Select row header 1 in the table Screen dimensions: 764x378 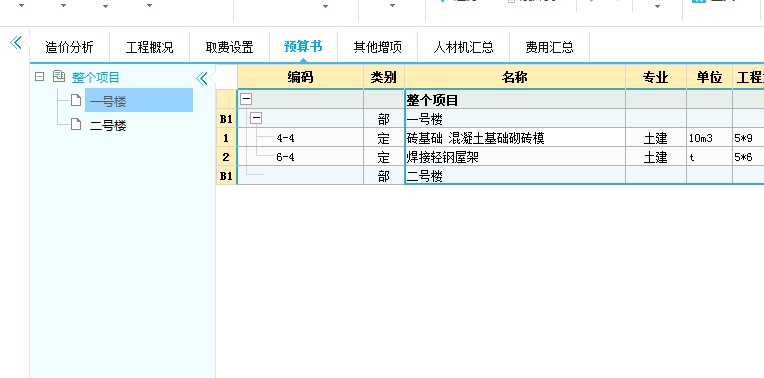(226, 138)
